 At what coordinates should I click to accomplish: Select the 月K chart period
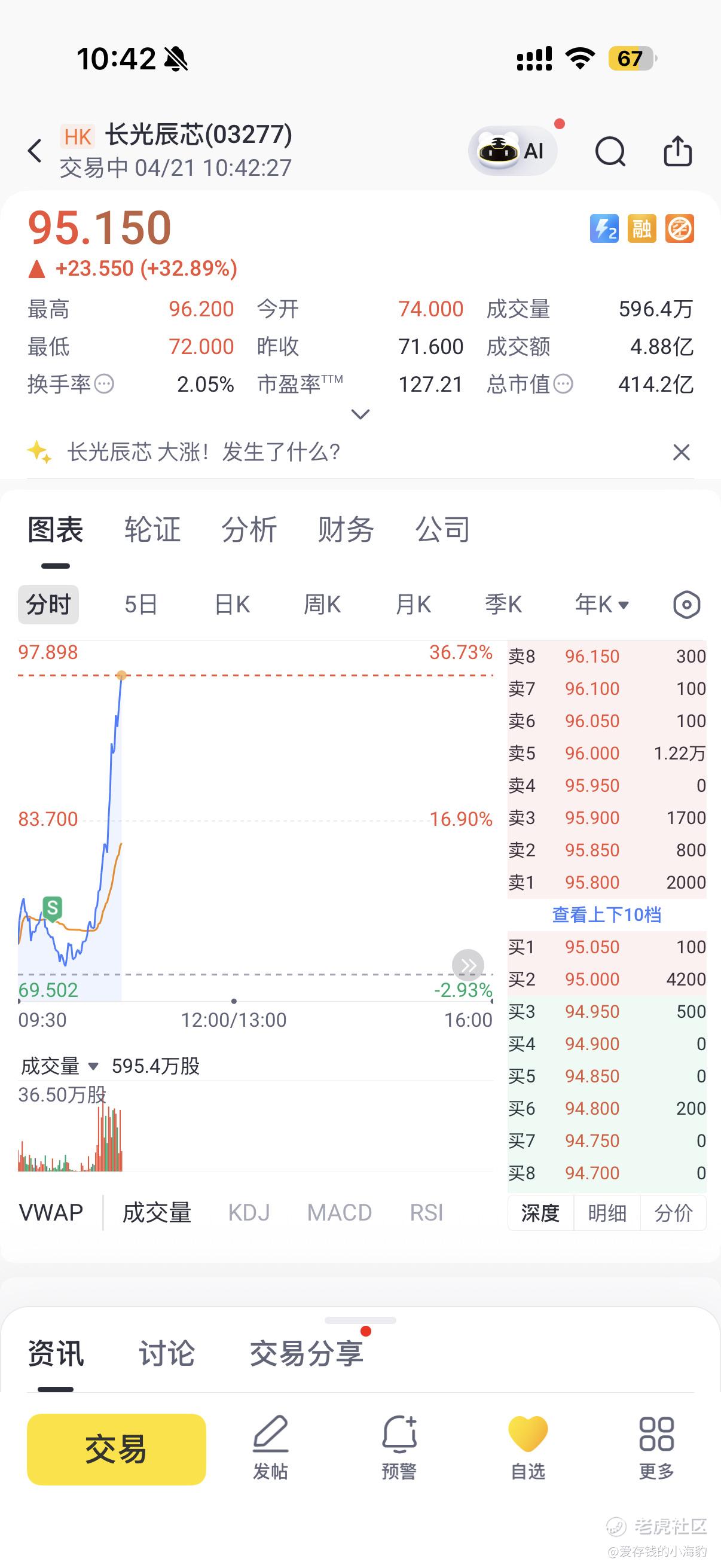[x=413, y=605]
